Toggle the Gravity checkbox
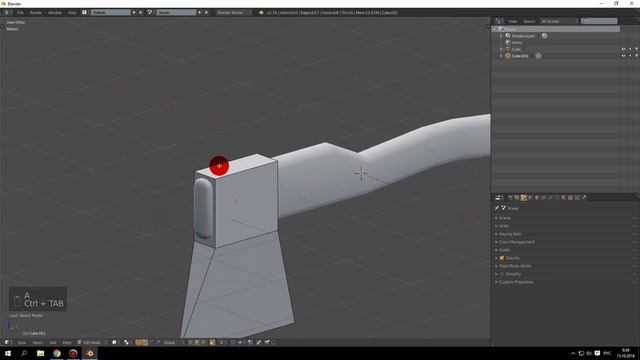Viewport: 640px width, 360px height. 502,258
